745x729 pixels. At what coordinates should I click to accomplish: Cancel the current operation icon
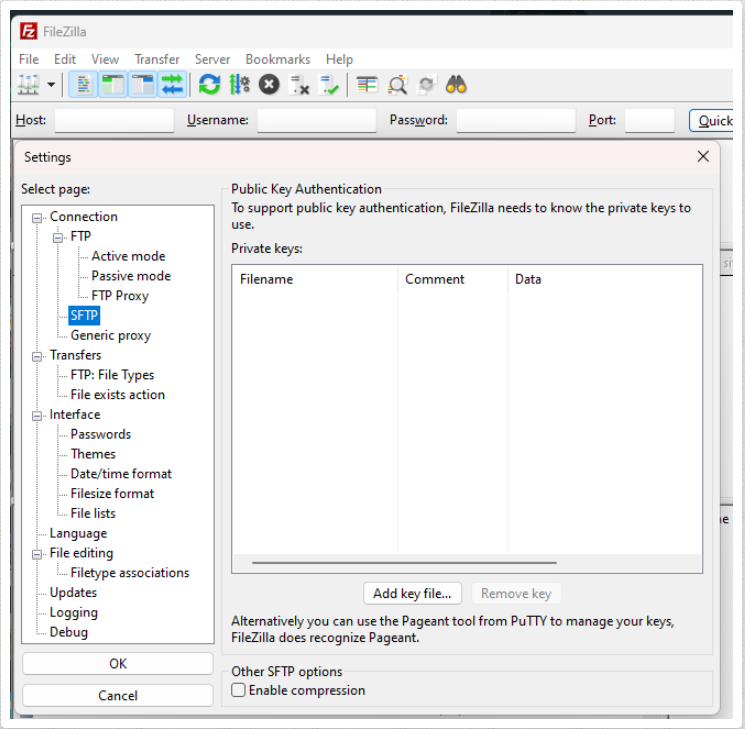point(268,86)
